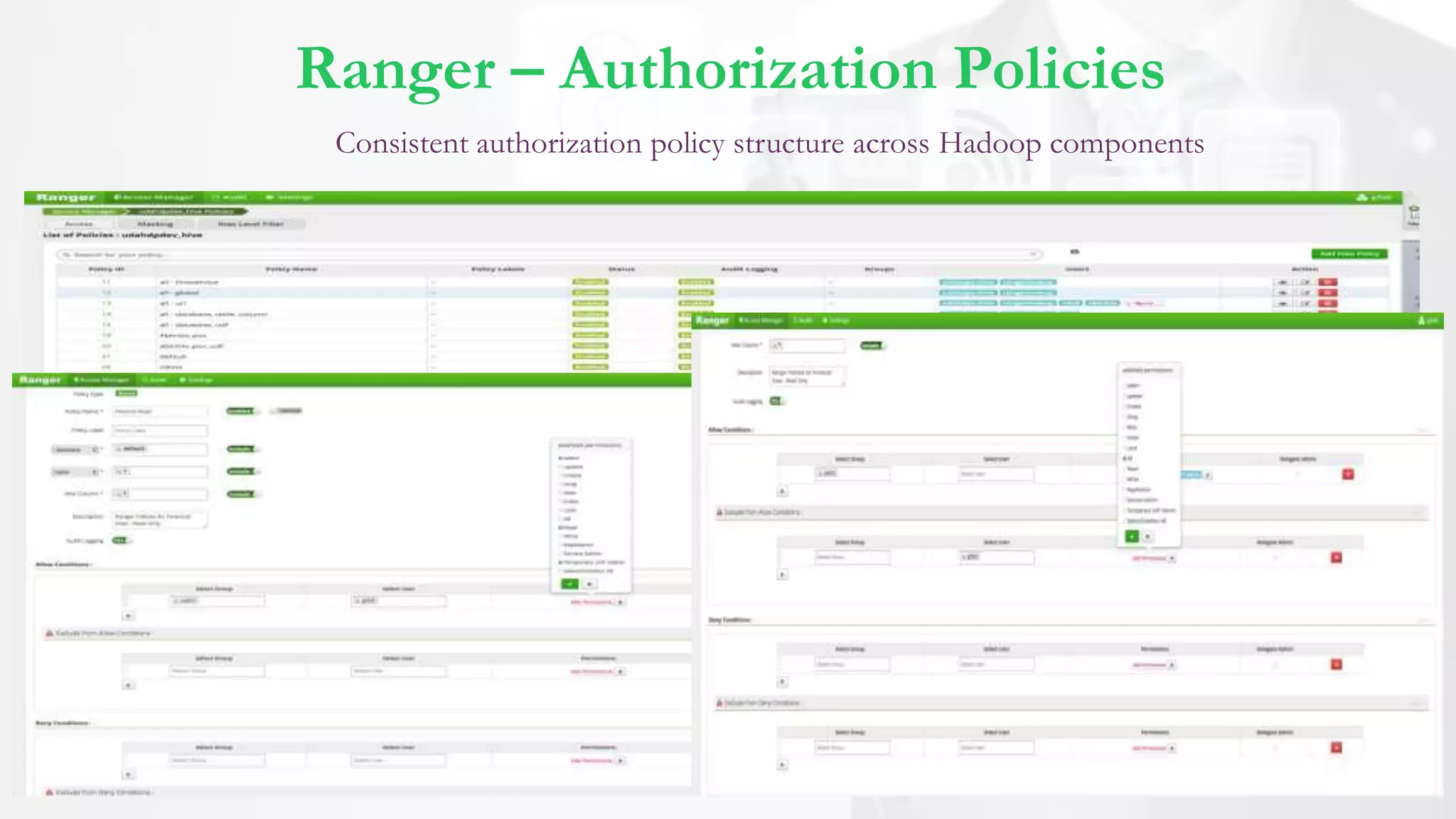This screenshot has width=1456, height=819.
Task: Click the Add New Policy button
Action: click(x=1349, y=254)
